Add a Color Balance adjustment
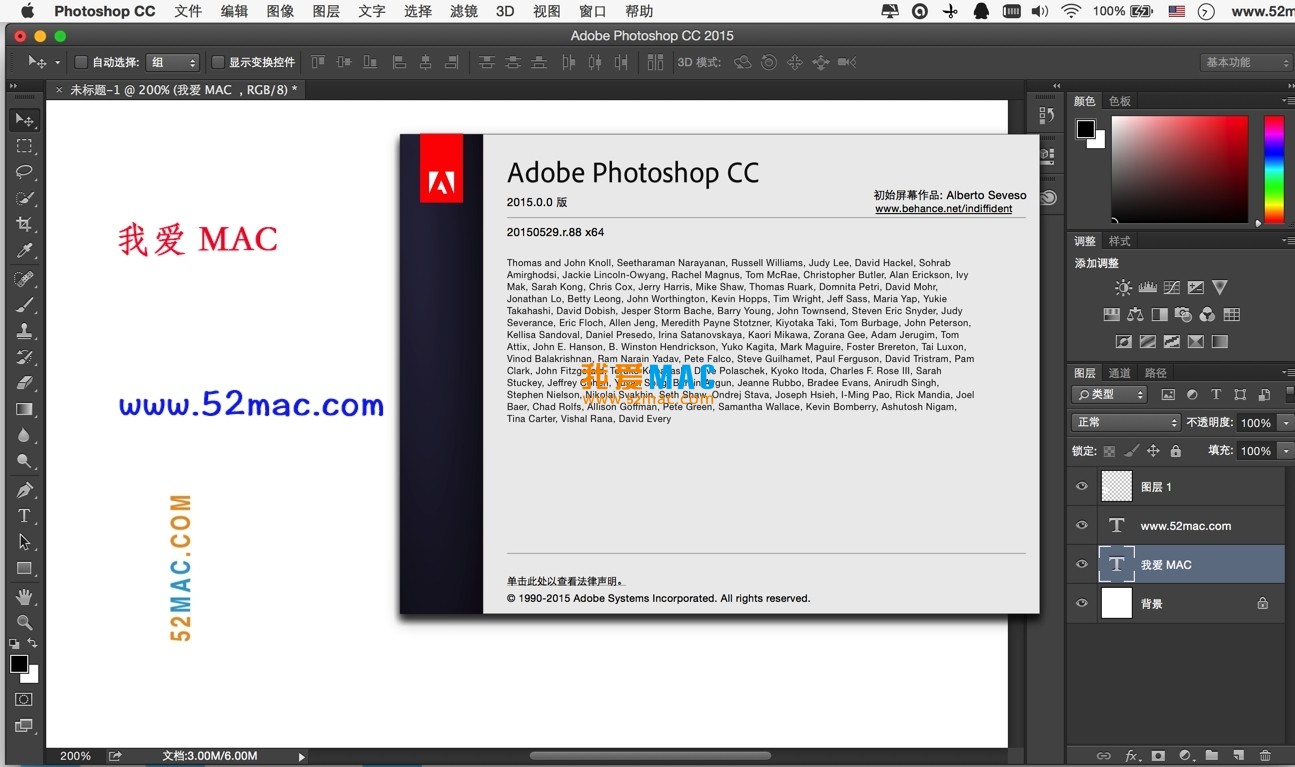This screenshot has height=767, width=1295. (x=1135, y=315)
